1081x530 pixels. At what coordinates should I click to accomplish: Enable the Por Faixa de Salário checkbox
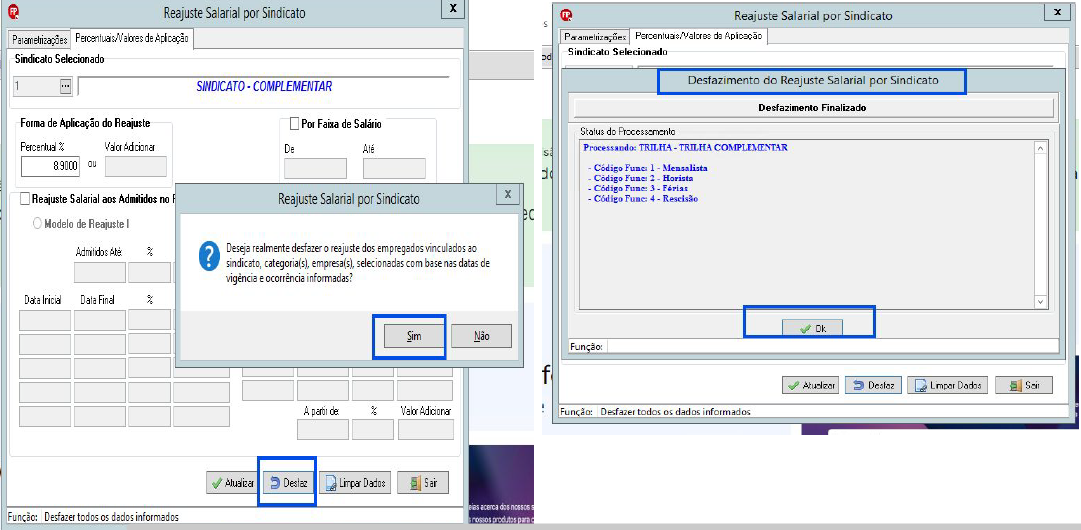pos(294,124)
